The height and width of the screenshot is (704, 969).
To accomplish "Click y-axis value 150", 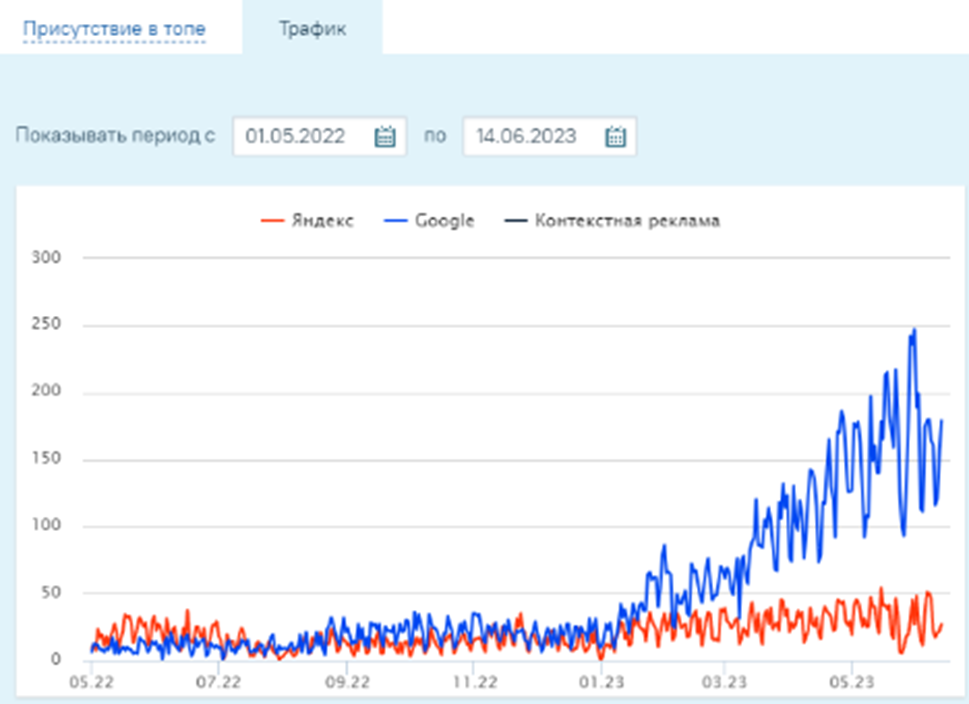I will tap(46, 458).
